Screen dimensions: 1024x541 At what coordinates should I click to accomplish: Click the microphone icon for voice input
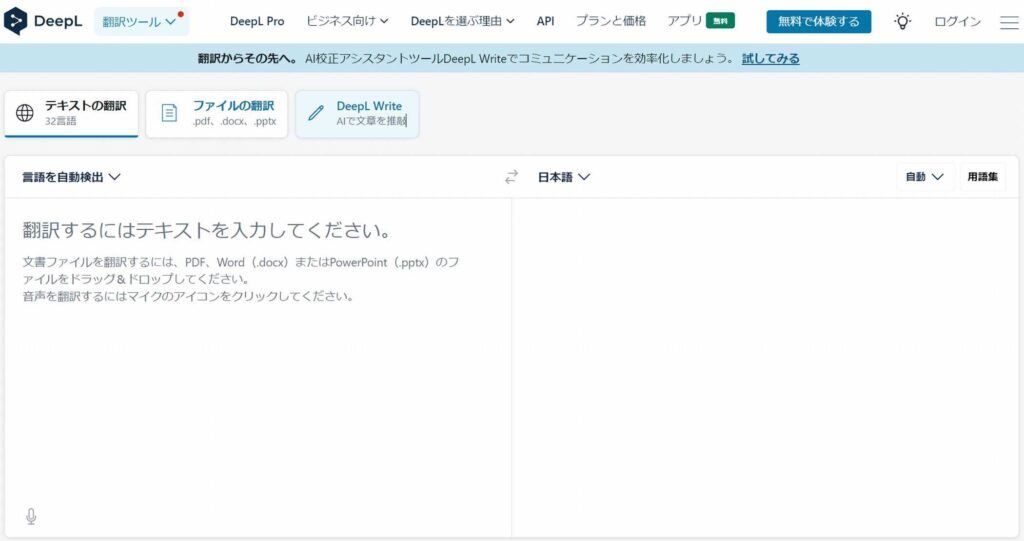coord(31,516)
